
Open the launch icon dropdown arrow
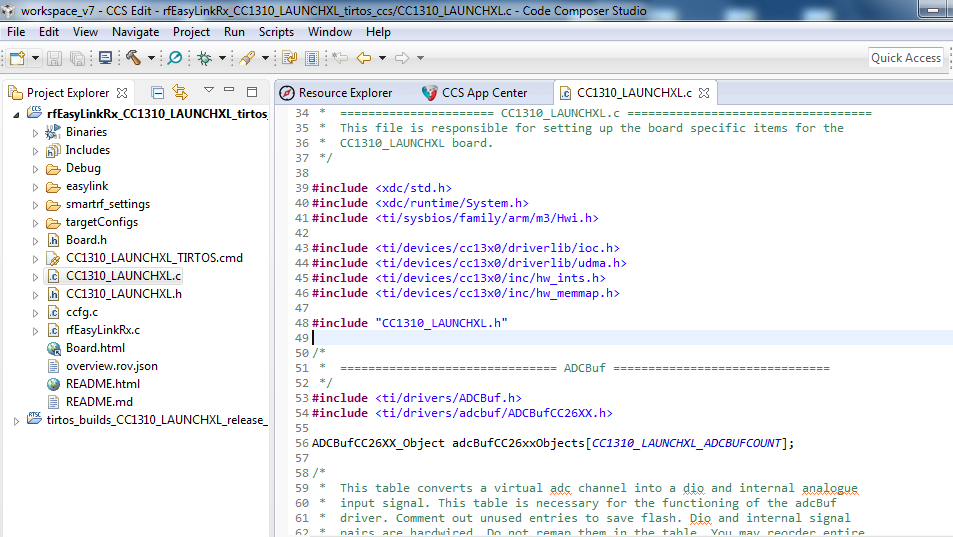pyautogui.click(x=266, y=58)
